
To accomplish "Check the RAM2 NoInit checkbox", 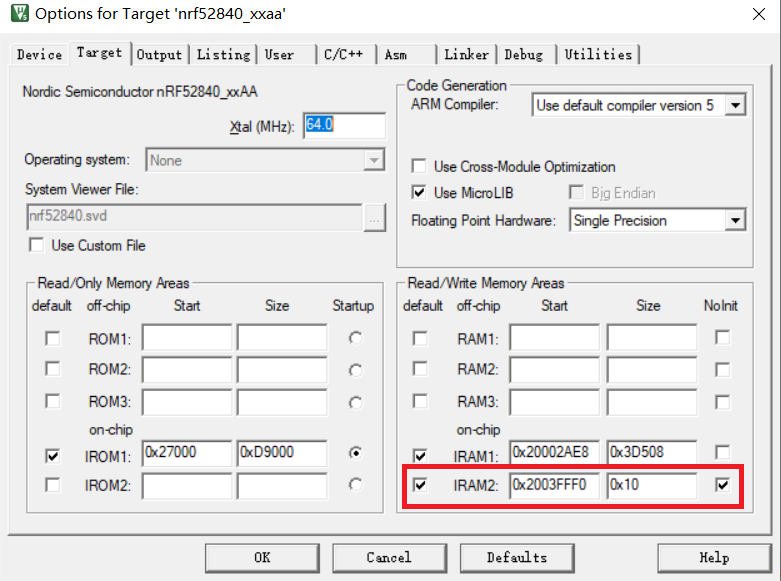I will 722,370.
